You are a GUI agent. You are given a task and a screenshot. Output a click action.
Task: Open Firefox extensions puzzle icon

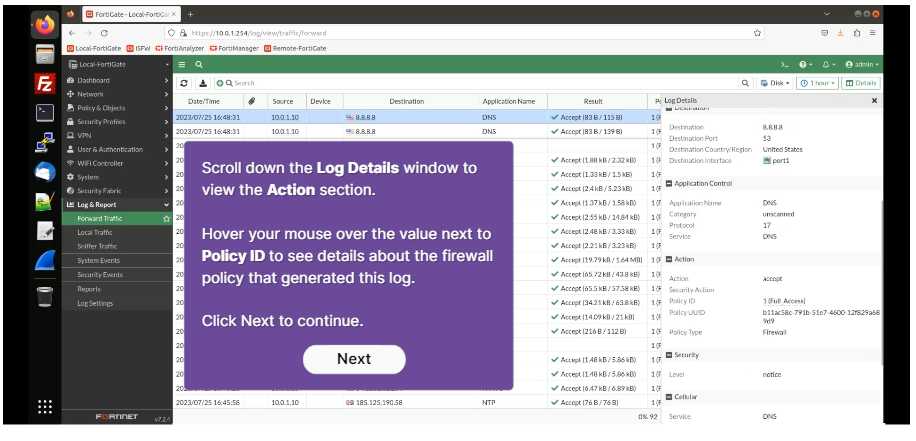tap(856, 33)
